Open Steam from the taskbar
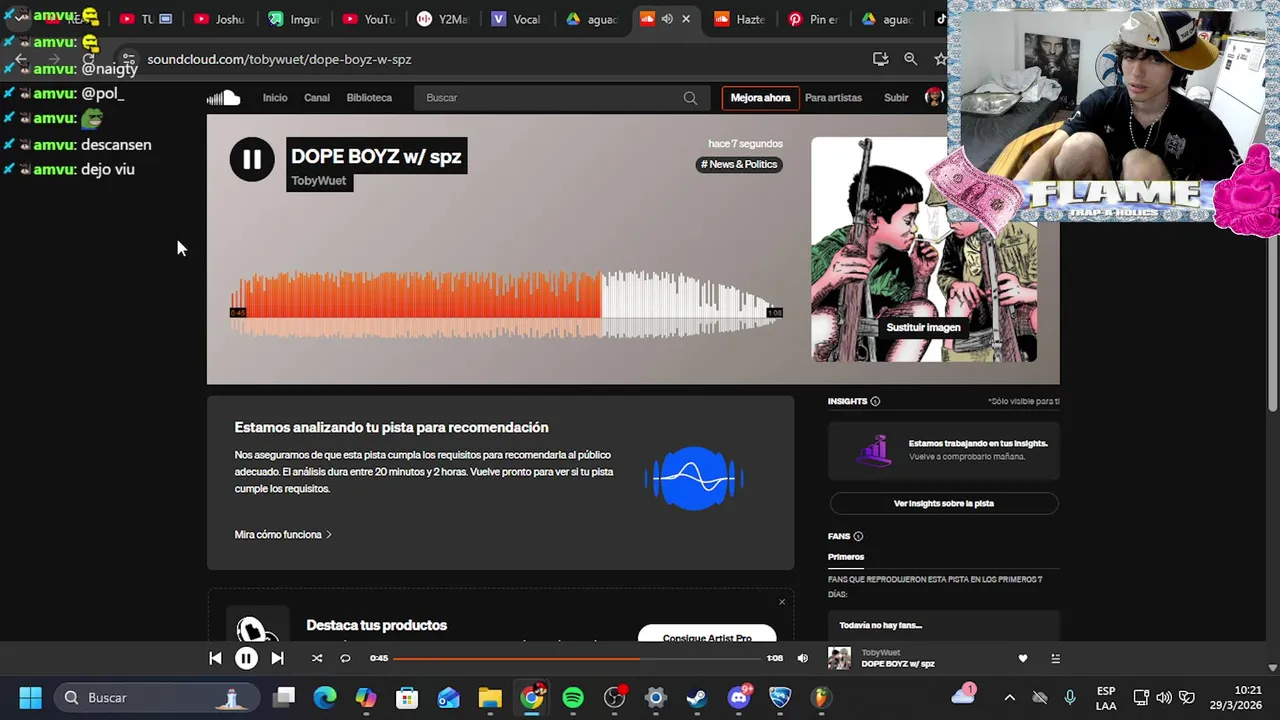Viewport: 1280px width, 720px height. point(697,697)
